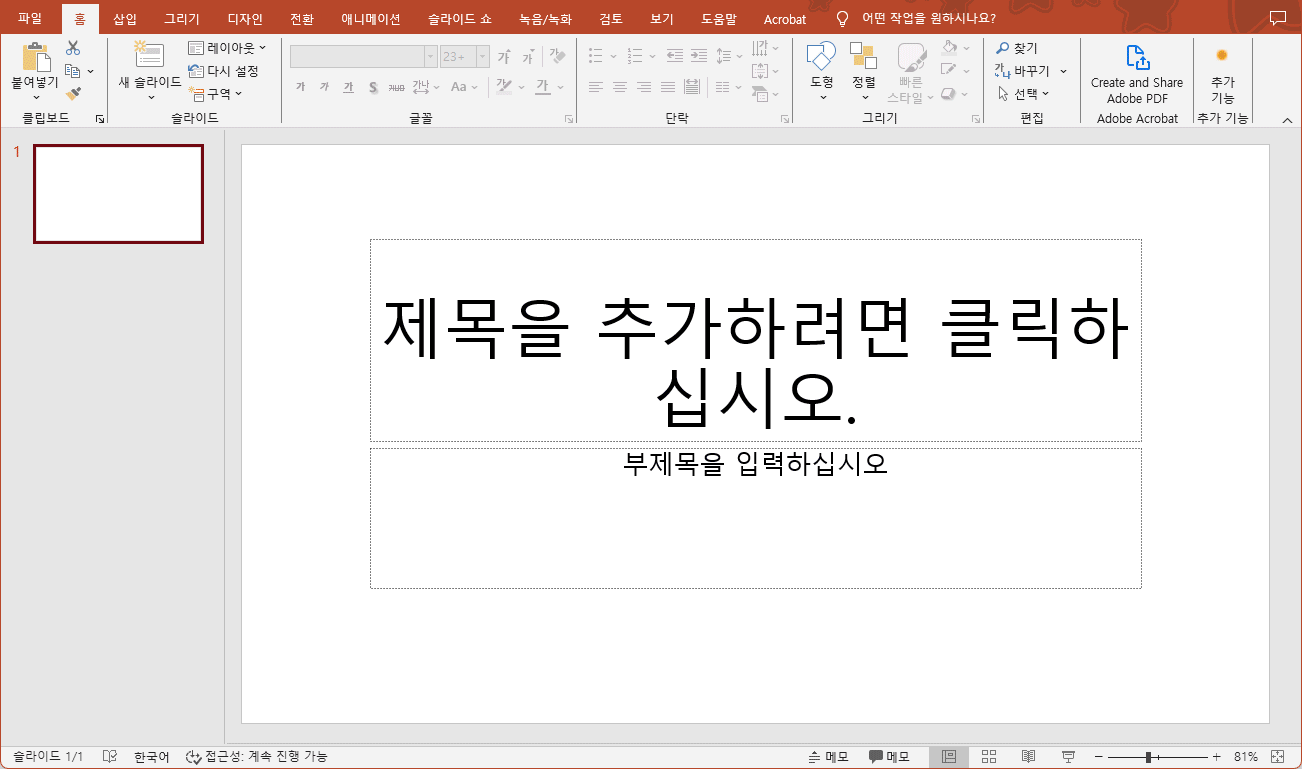This screenshot has height=769, width=1302.
Task: Click the title placeholder text box
Action: click(756, 339)
